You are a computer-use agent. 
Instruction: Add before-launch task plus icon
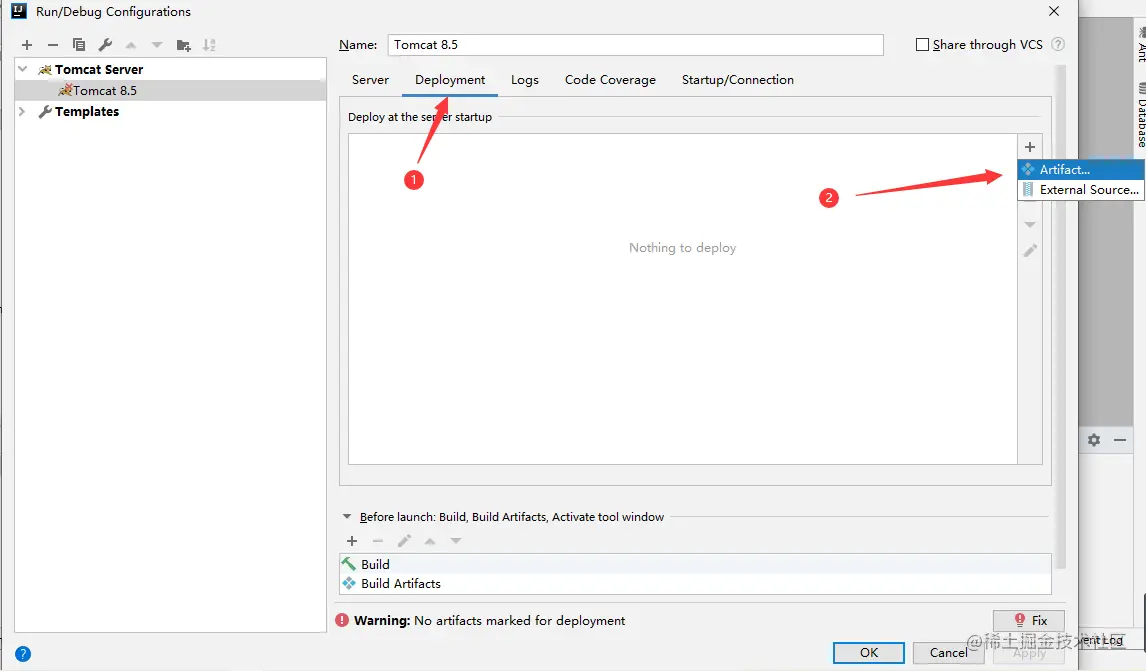(x=352, y=541)
